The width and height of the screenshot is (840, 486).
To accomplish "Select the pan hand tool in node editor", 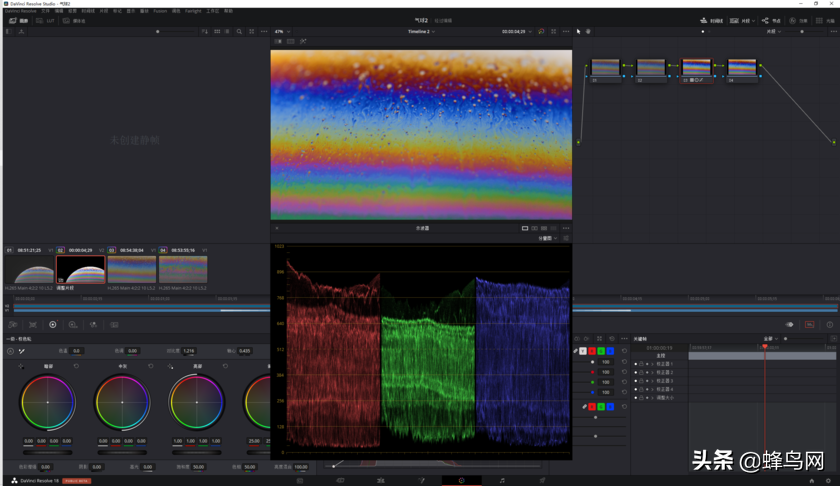I will coord(588,31).
